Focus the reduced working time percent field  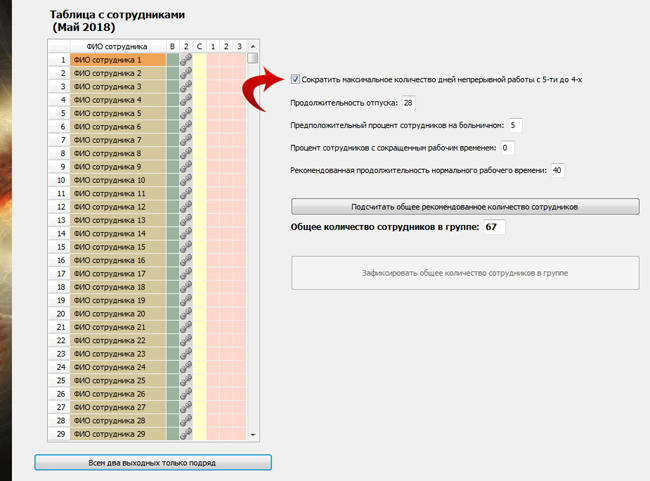tap(507, 148)
